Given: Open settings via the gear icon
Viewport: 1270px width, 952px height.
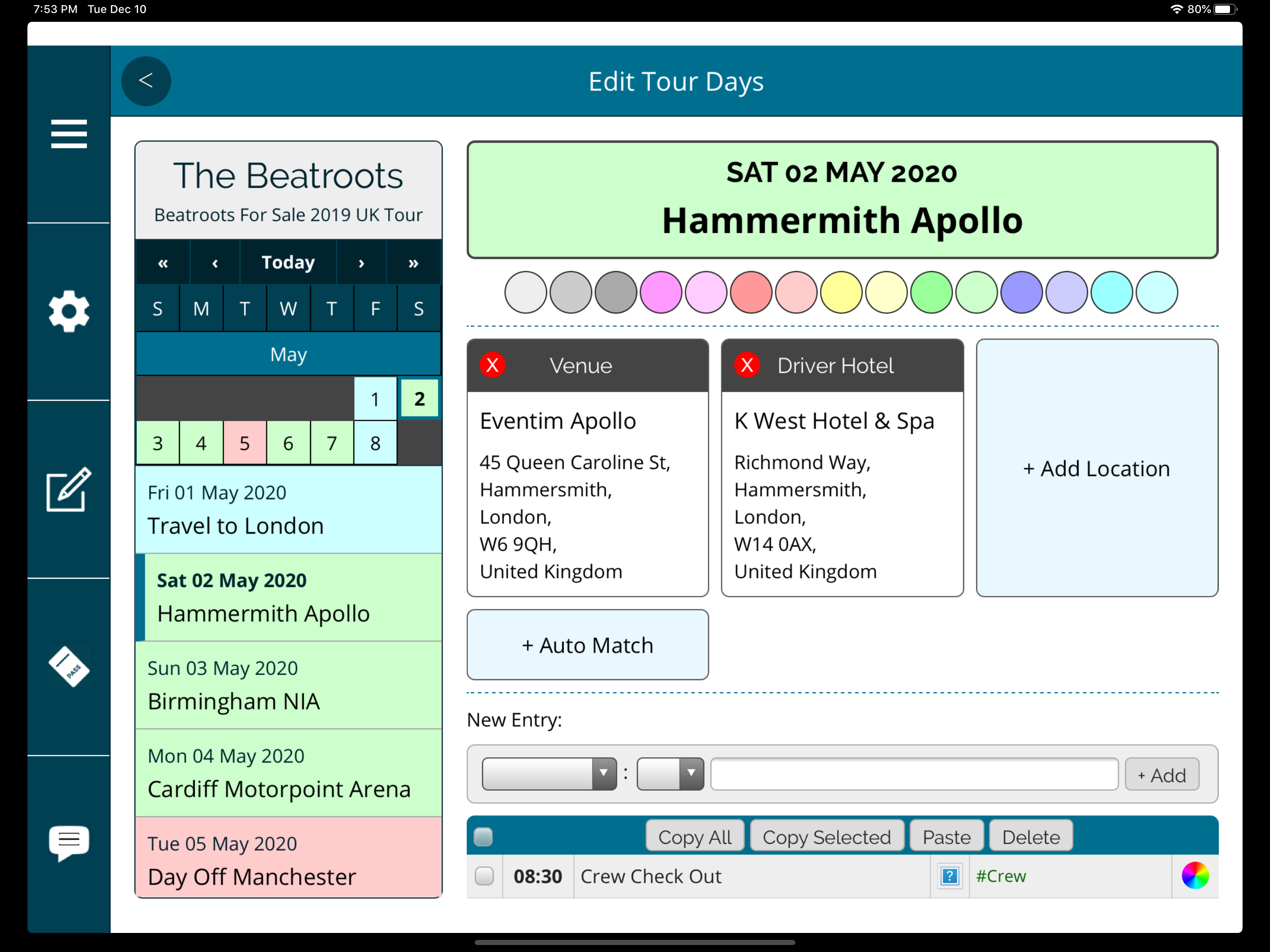Looking at the screenshot, I should tap(69, 311).
